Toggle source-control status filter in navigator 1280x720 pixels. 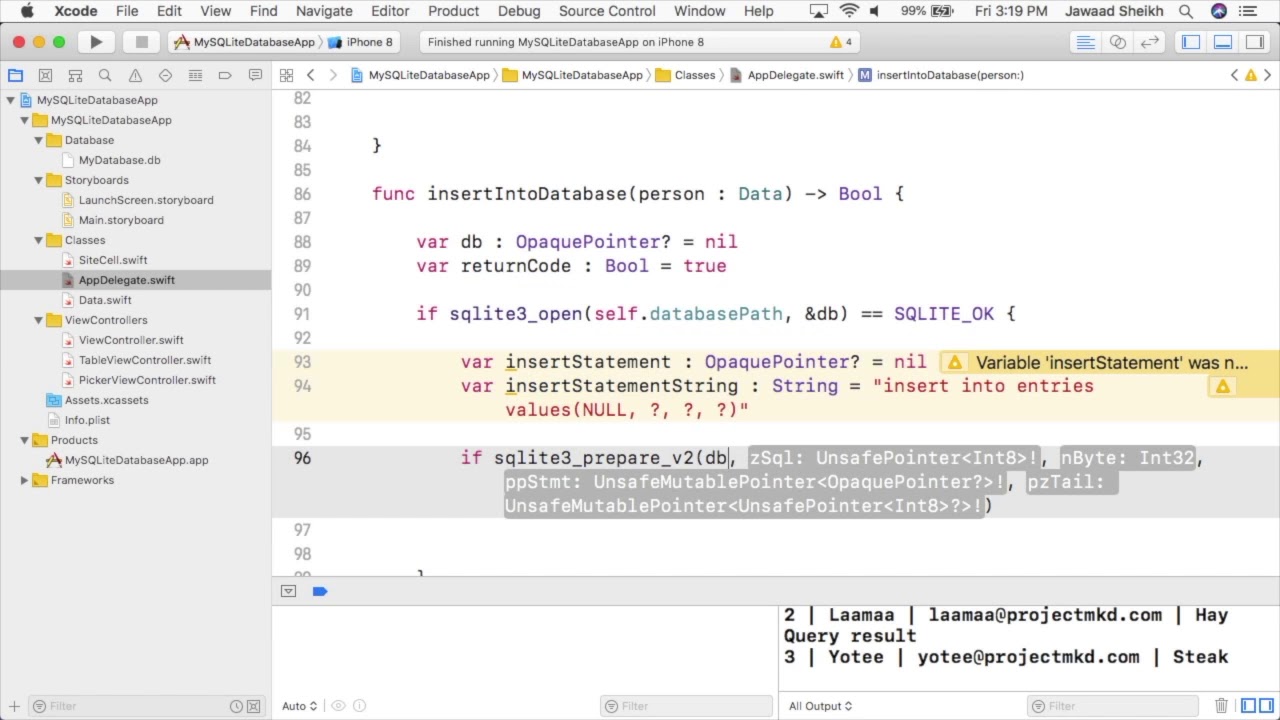coord(254,706)
